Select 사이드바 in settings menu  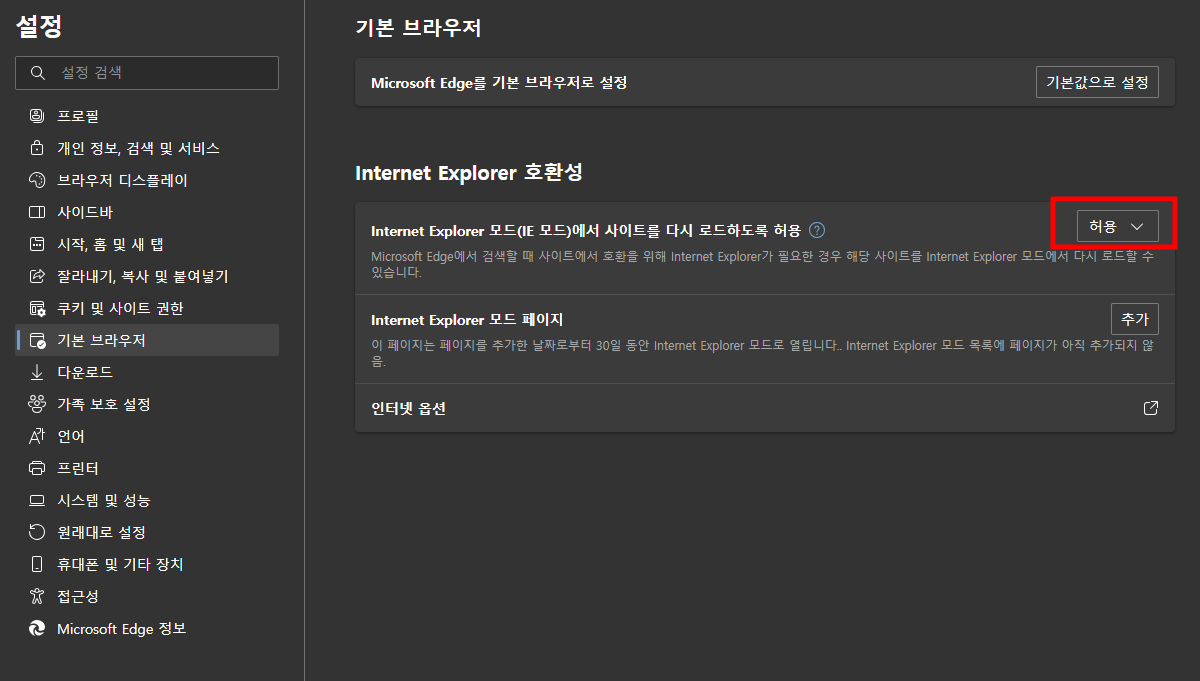tap(148, 212)
